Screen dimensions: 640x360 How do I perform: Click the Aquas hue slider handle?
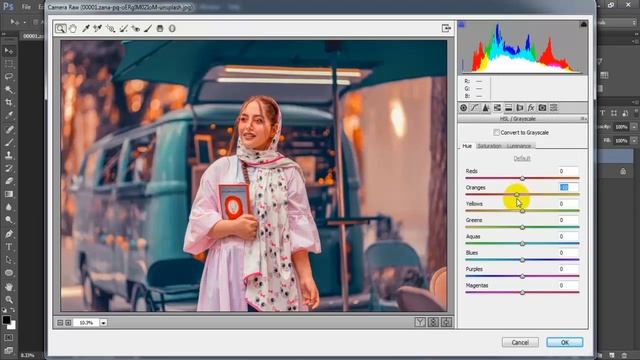pyautogui.click(x=522, y=244)
